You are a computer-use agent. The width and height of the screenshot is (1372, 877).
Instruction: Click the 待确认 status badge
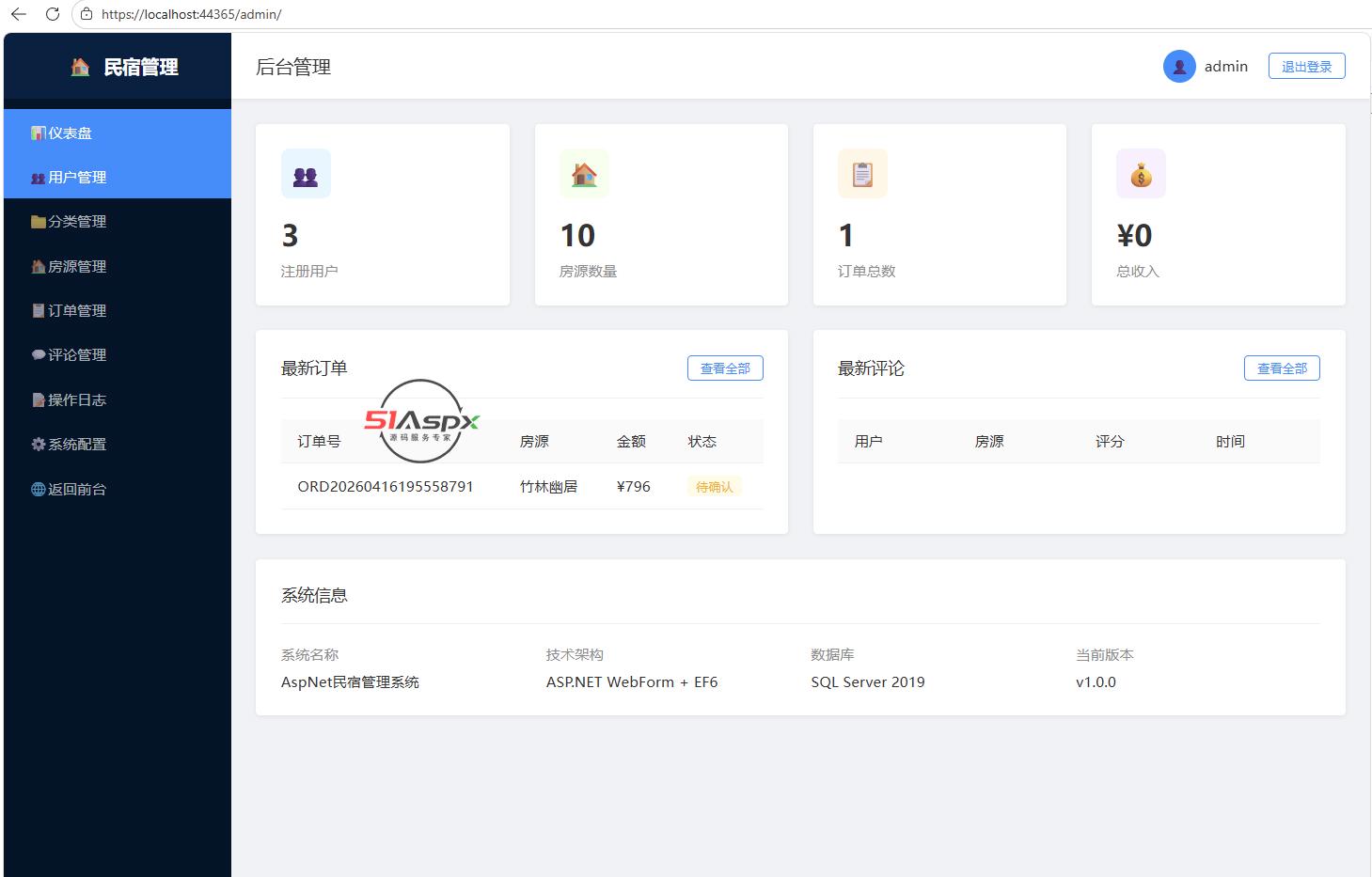[714, 486]
